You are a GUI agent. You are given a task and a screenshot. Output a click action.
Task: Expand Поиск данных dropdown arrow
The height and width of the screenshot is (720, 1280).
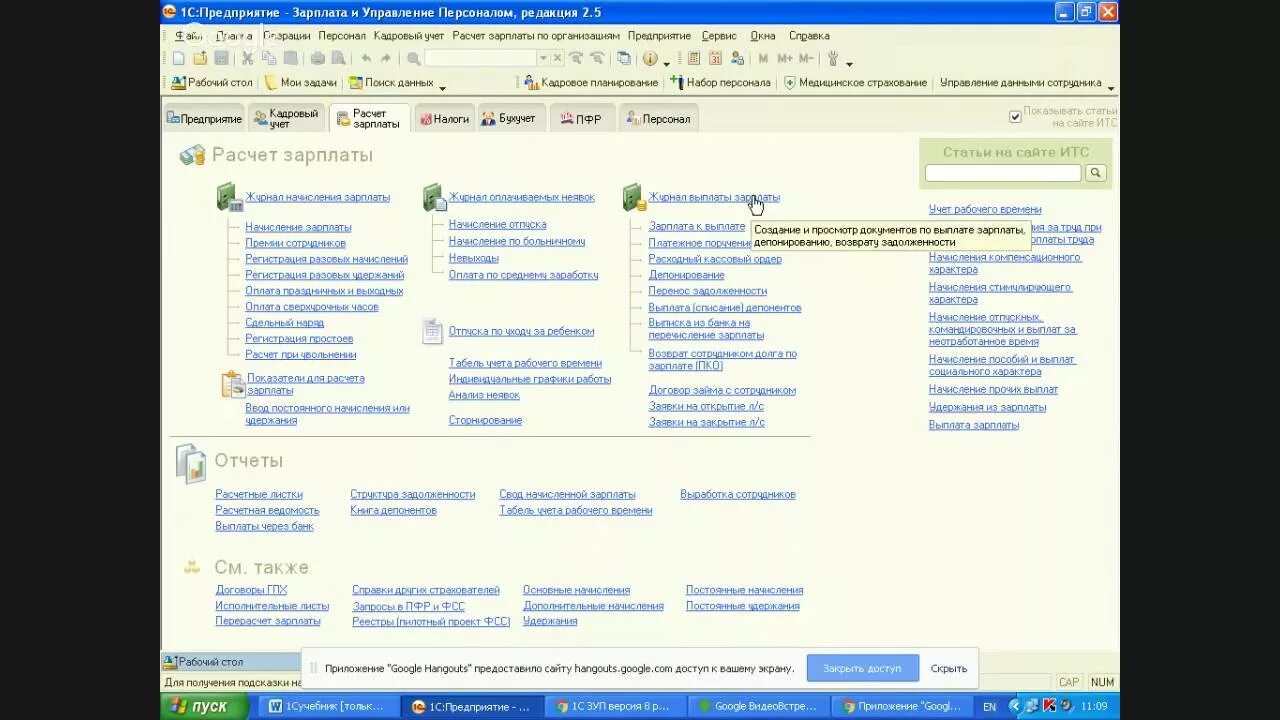tap(442, 86)
